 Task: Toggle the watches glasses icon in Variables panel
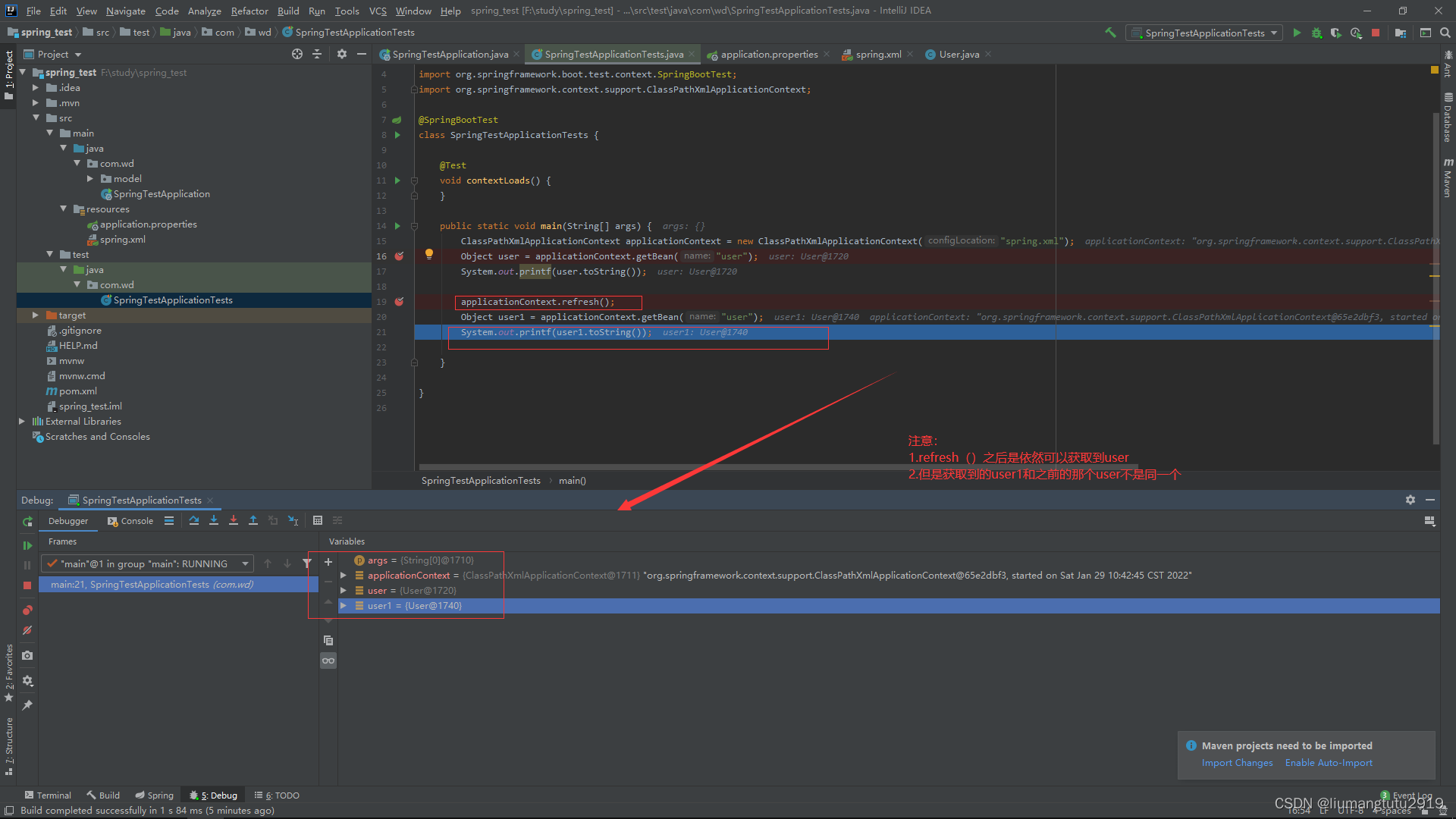(328, 661)
